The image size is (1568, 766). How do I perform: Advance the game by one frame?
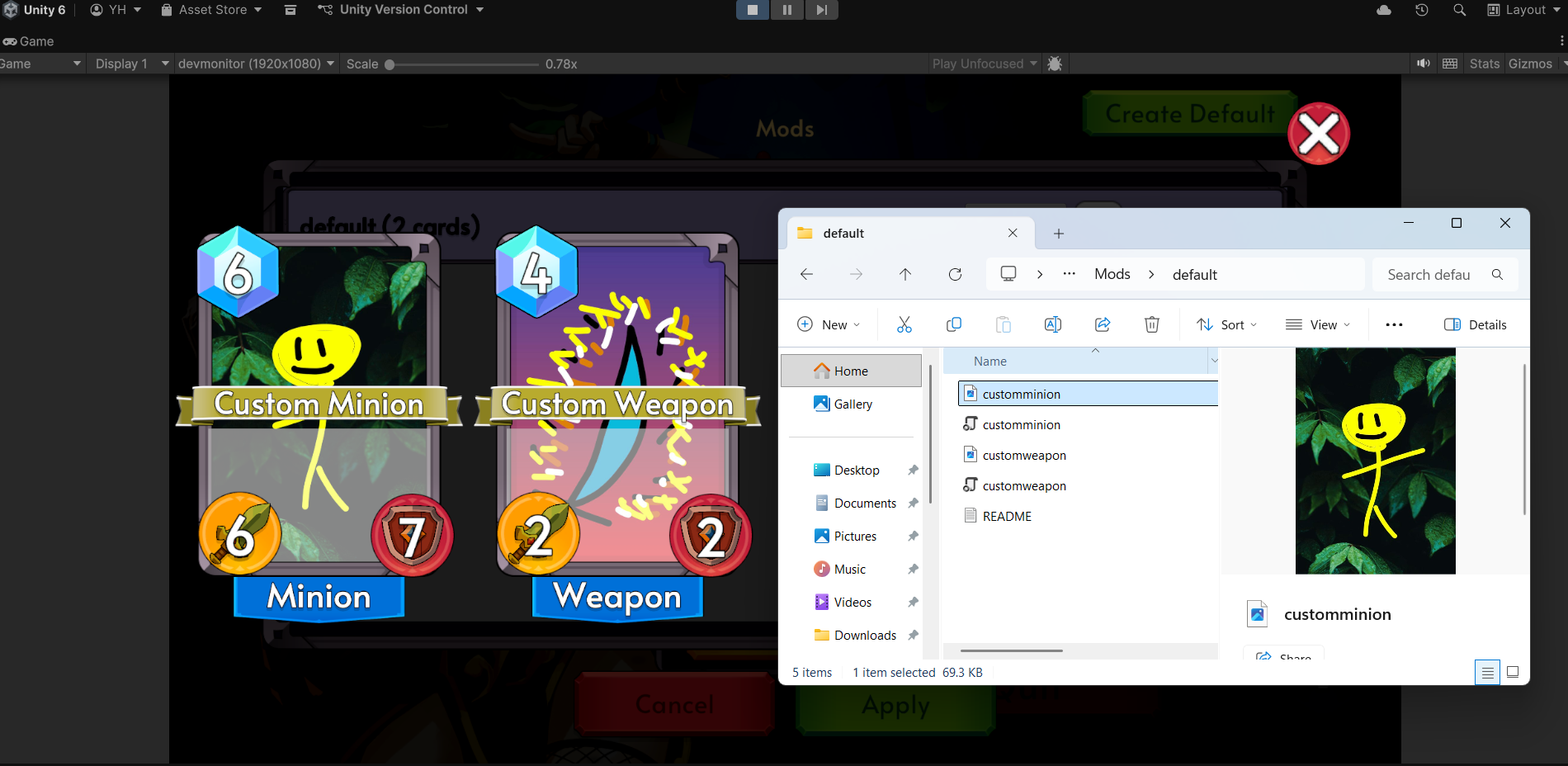(x=821, y=10)
